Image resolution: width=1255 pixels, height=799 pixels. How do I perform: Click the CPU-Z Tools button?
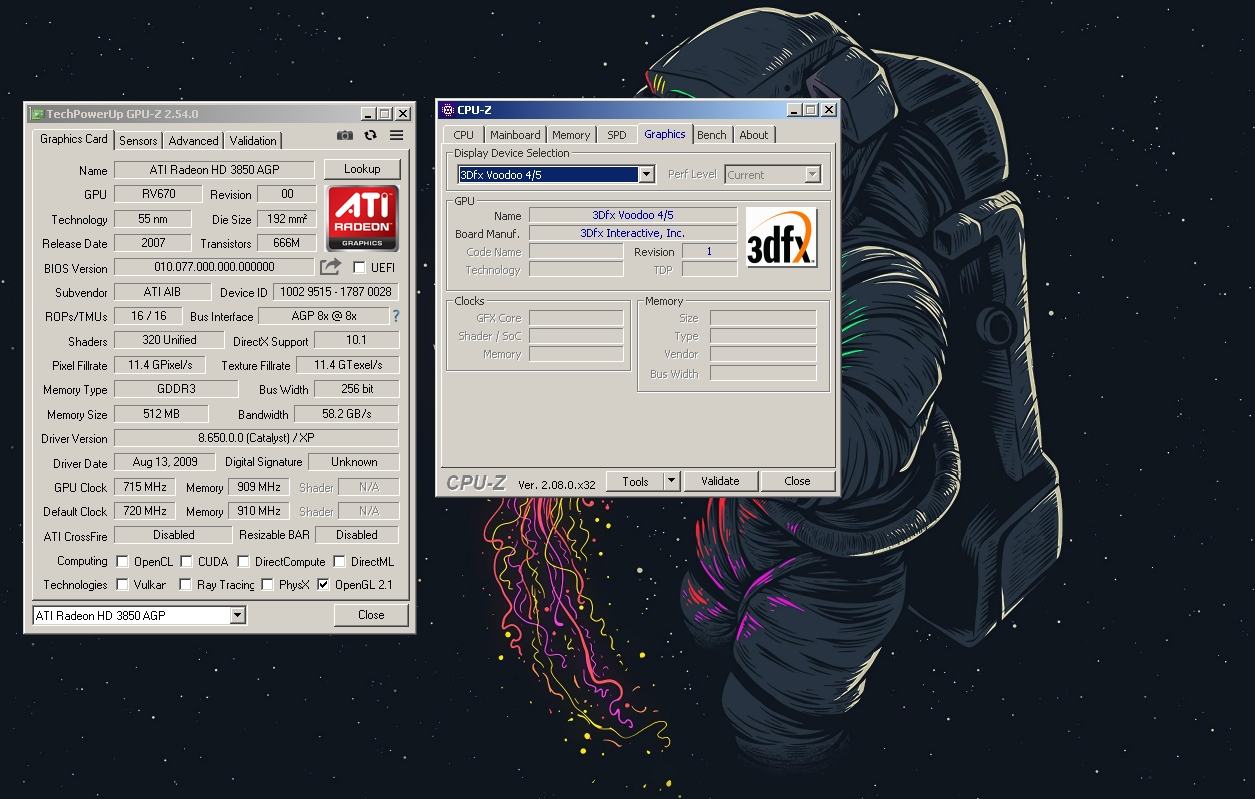(635, 481)
